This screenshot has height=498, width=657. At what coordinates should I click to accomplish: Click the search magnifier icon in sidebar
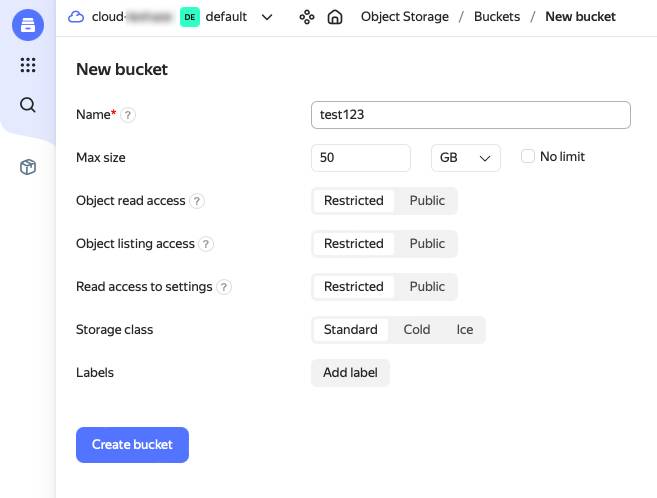[x=28, y=105]
